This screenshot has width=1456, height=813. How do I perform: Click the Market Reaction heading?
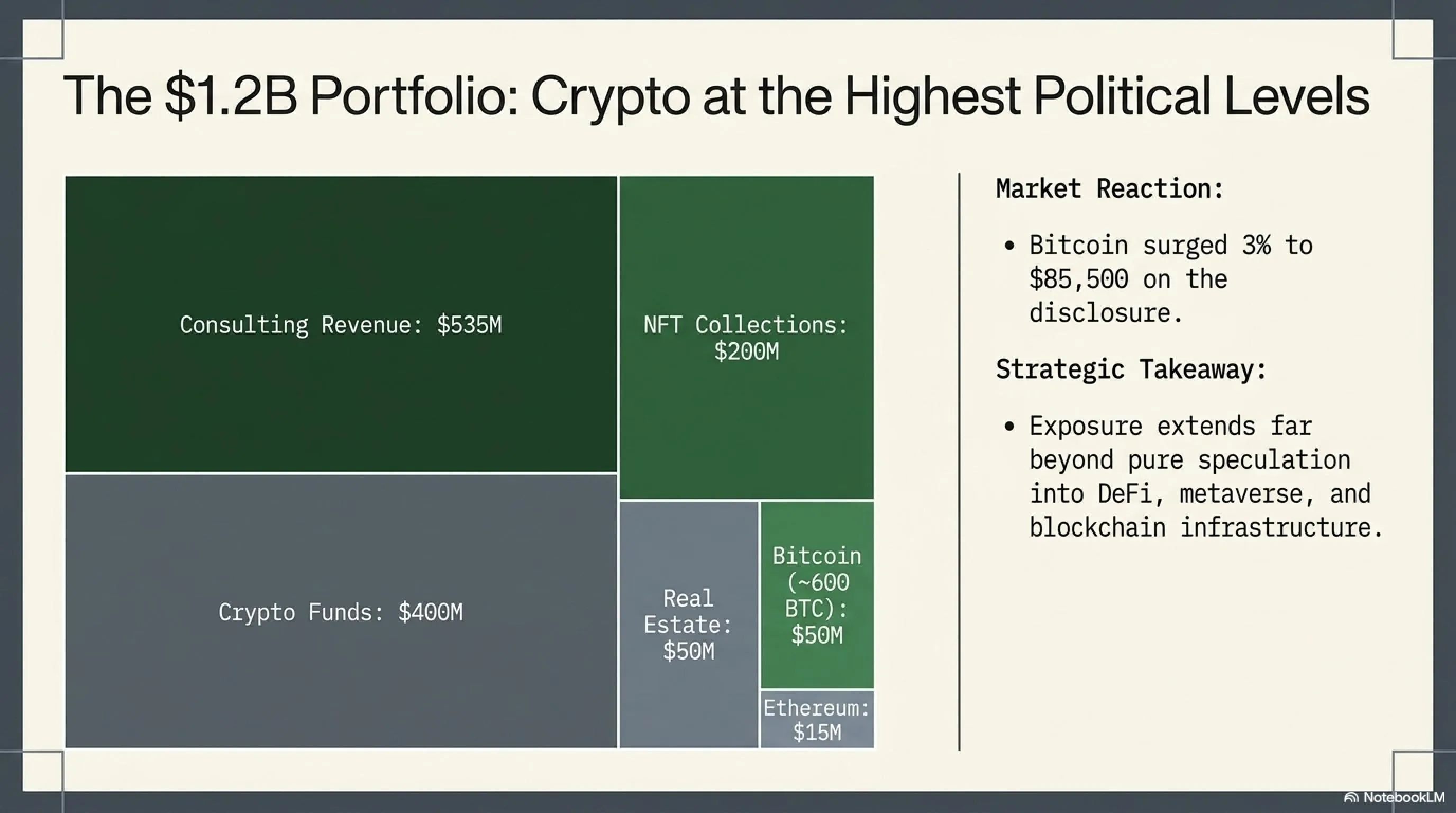click(1109, 189)
